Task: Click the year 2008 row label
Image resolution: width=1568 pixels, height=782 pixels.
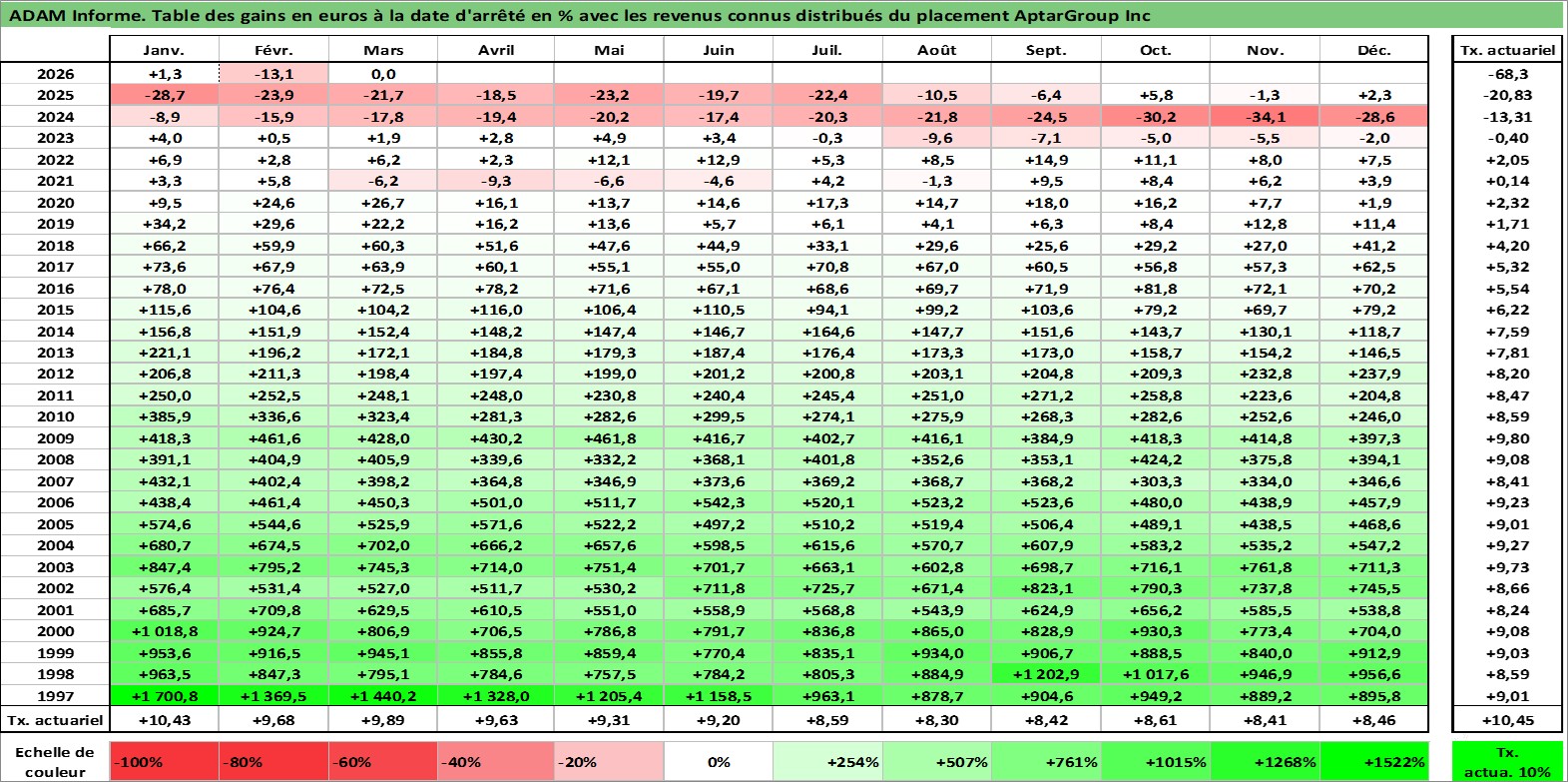Action: (55, 459)
